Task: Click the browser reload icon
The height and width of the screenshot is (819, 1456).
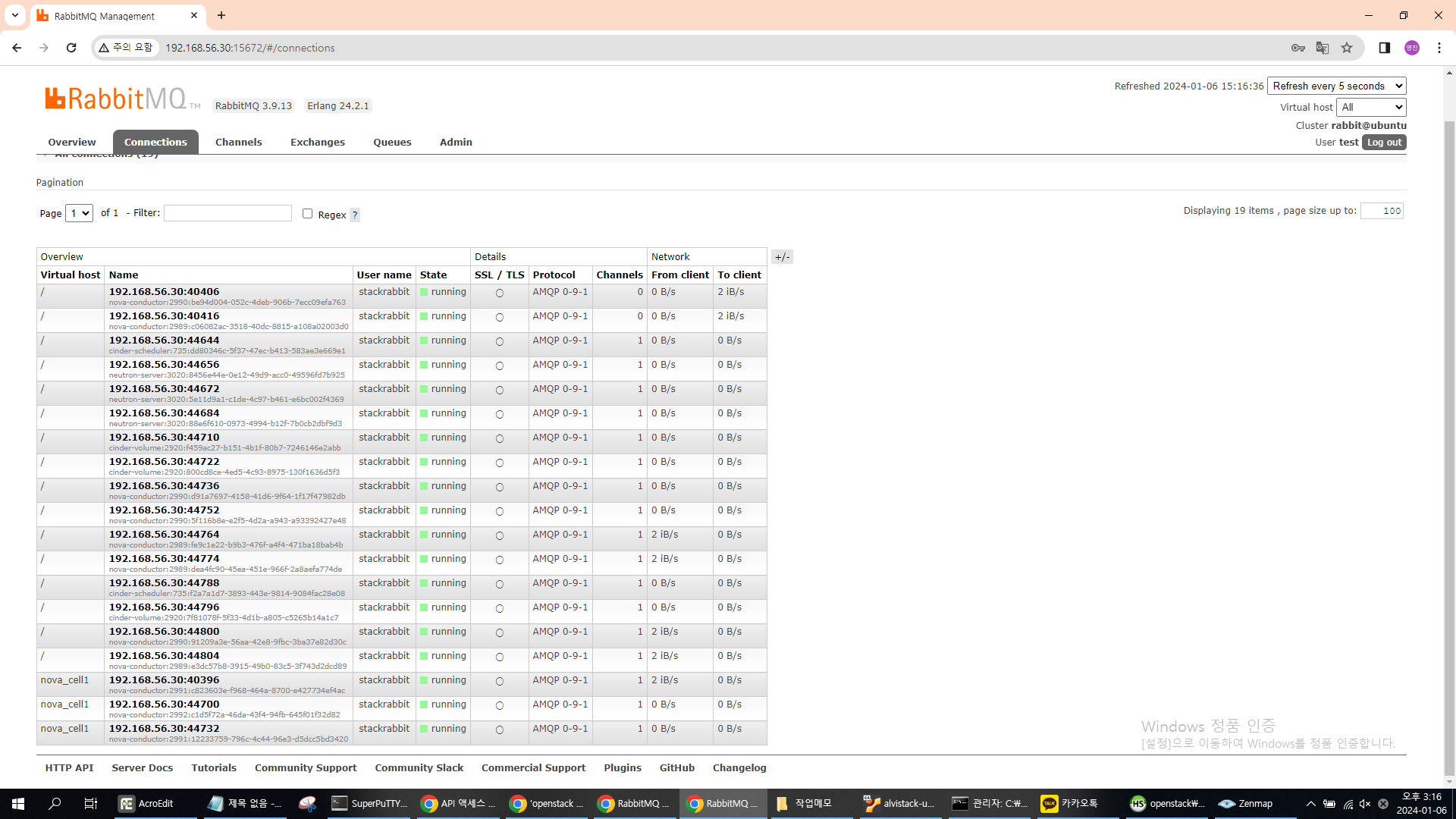Action: (71, 48)
